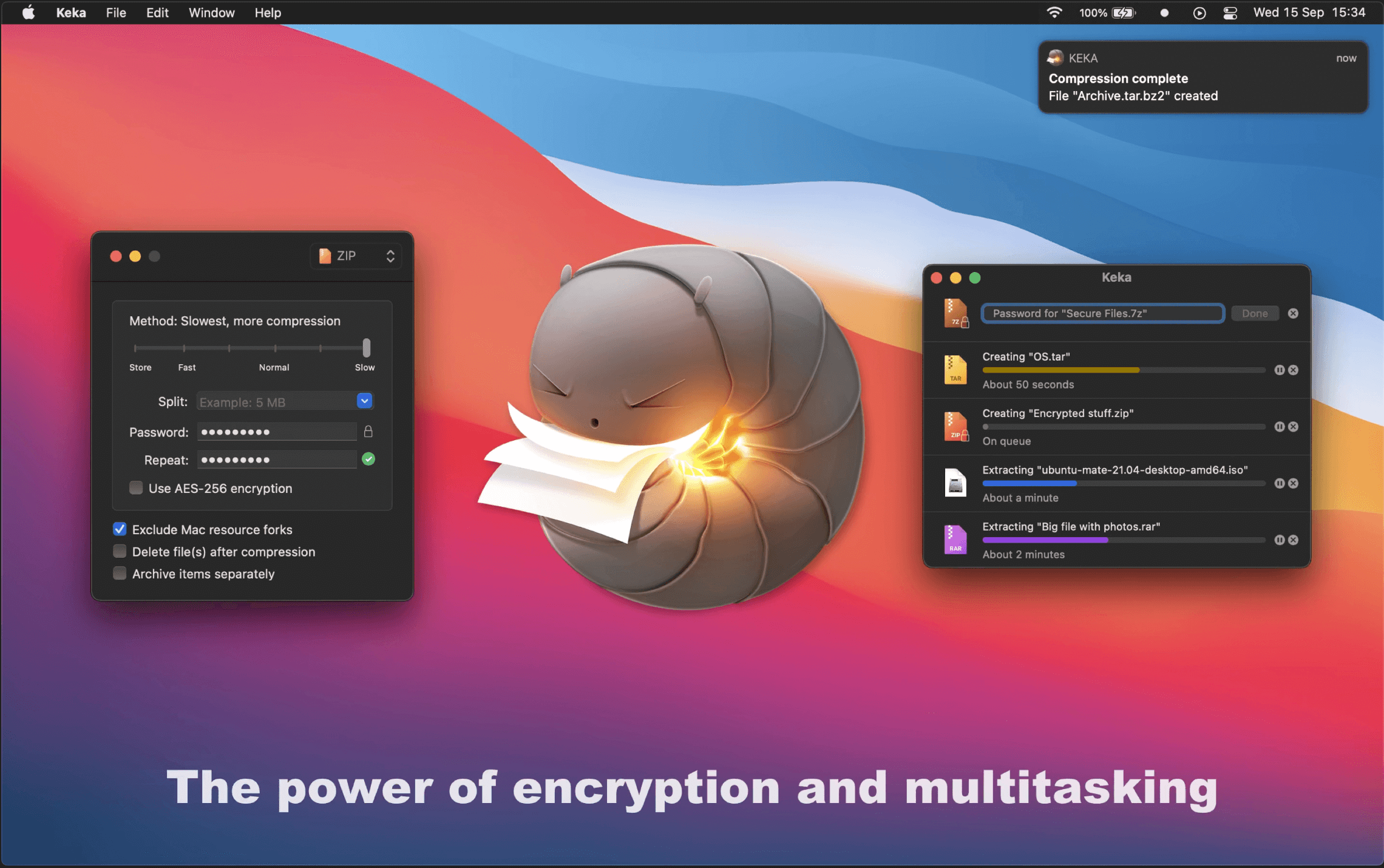
Task: Click the 'On queue' status text
Action: (1006, 441)
